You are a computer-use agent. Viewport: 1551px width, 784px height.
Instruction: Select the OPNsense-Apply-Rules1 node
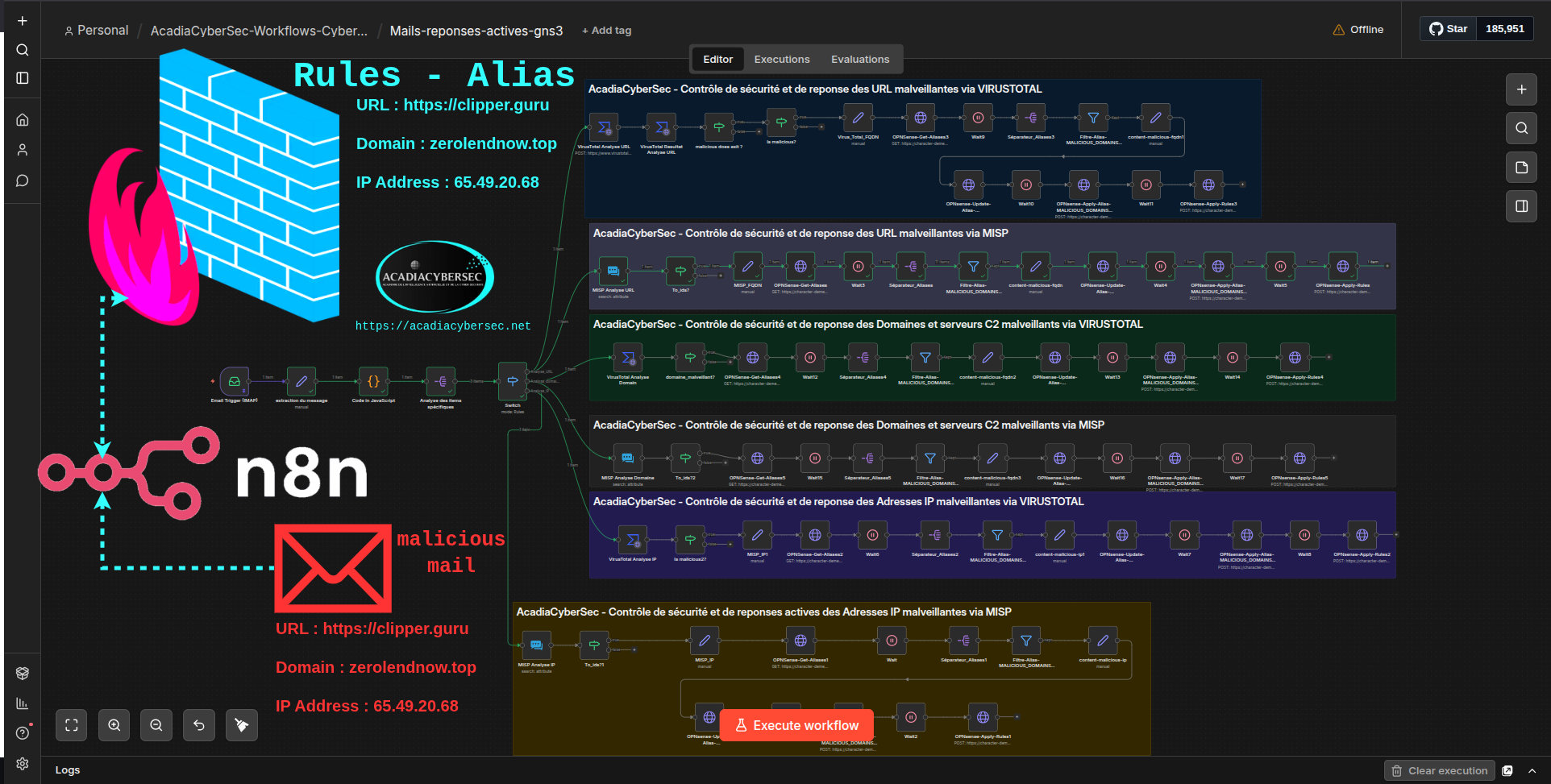coord(983,717)
